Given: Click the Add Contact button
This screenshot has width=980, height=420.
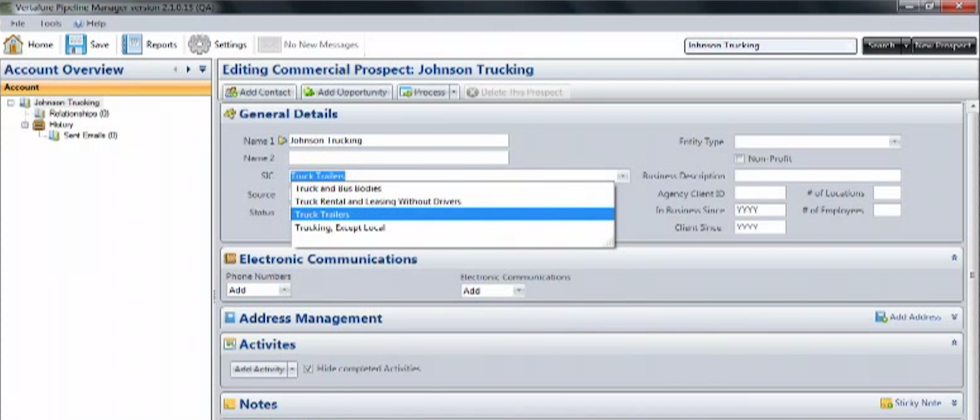Looking at the screenshot, I should 258,92.
